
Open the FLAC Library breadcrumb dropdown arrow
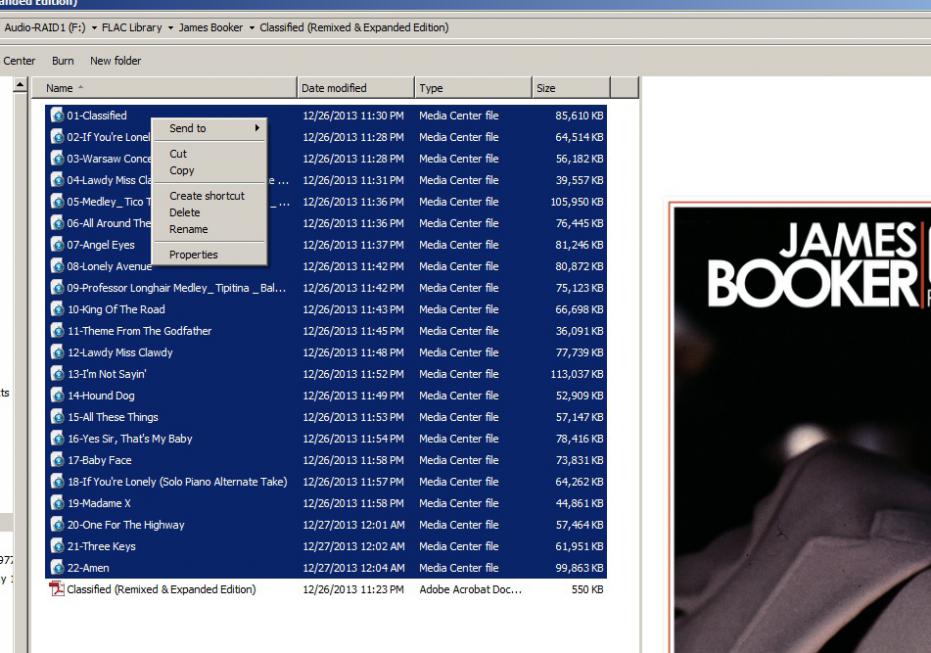171,28
